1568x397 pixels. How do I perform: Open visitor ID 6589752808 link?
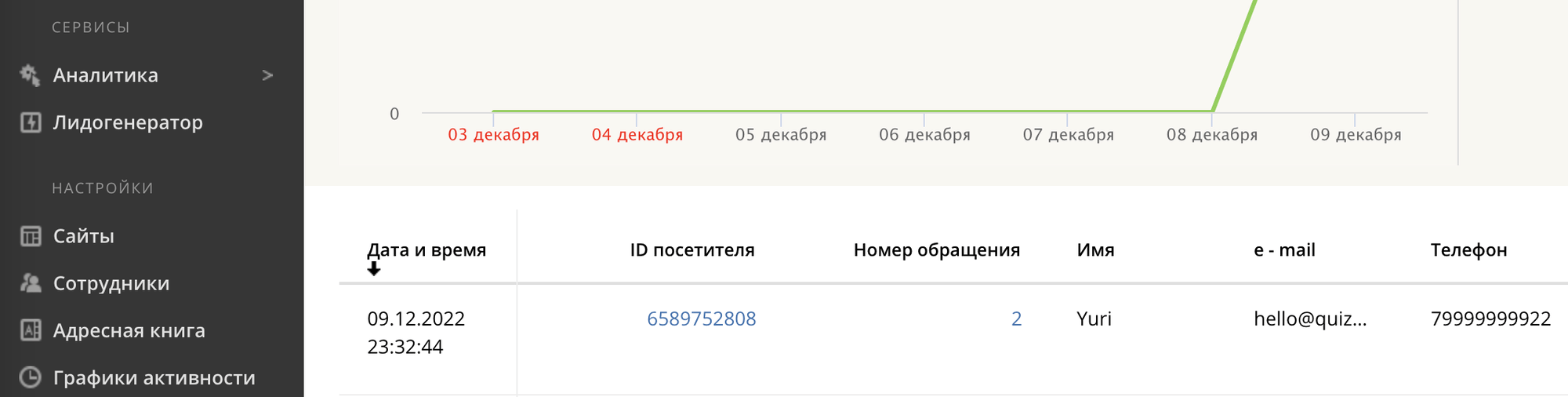coord(702,319)
